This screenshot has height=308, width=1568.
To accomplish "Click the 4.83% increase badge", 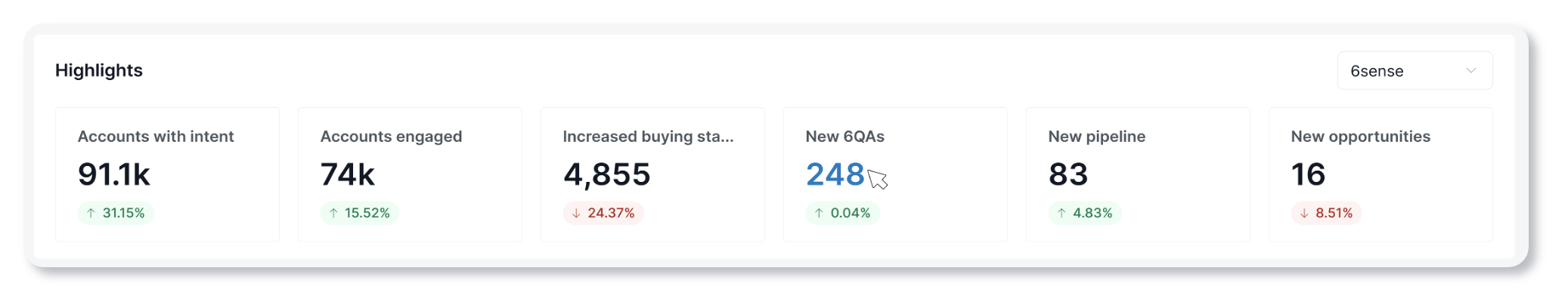I will pyautogui.click(x=1085, y=213).
